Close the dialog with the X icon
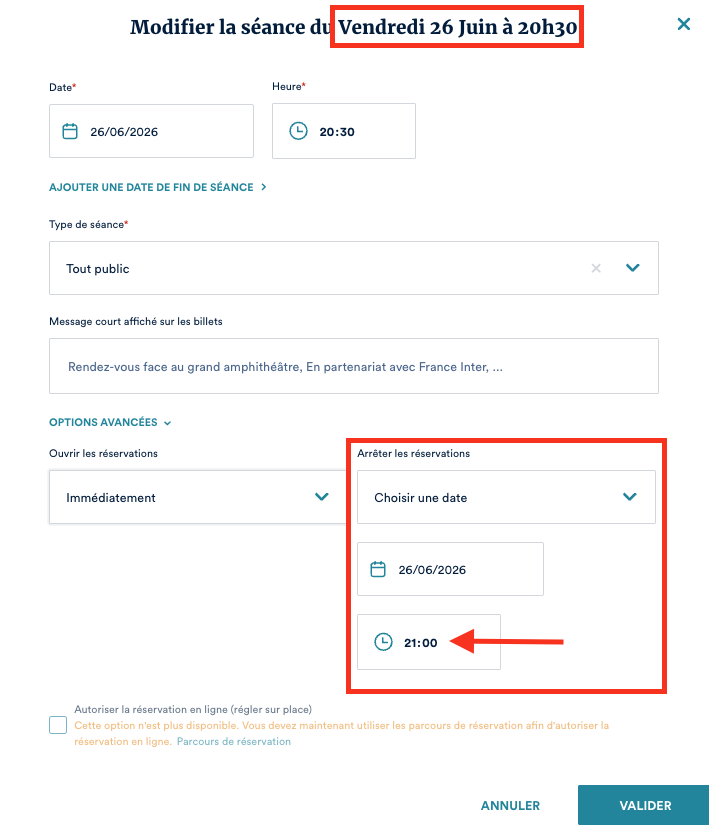This screenshot has height=825, width=709. pyautogui.click(x=684, y=24)
